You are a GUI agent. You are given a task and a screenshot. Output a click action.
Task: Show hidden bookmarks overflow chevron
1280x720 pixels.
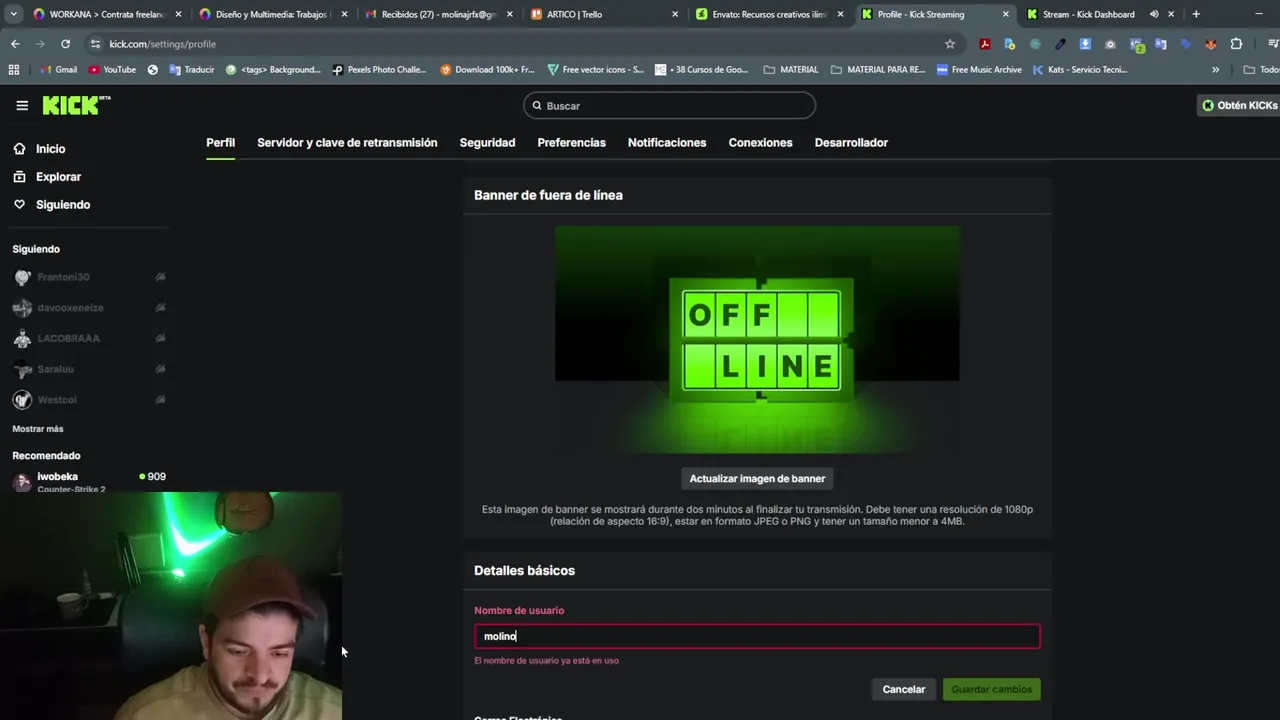tap(1215, 70)
